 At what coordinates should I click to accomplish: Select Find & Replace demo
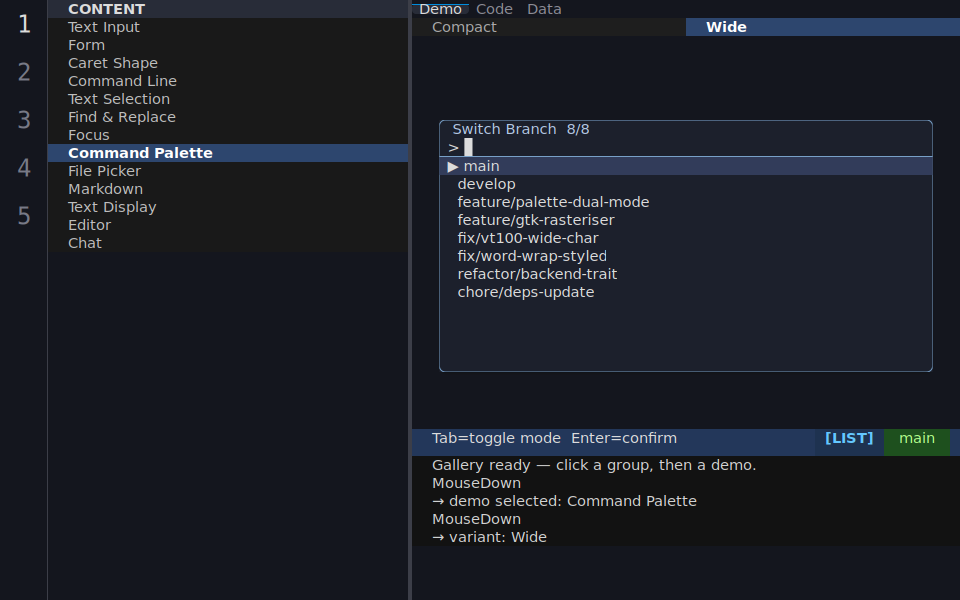[x=228, y=117]
